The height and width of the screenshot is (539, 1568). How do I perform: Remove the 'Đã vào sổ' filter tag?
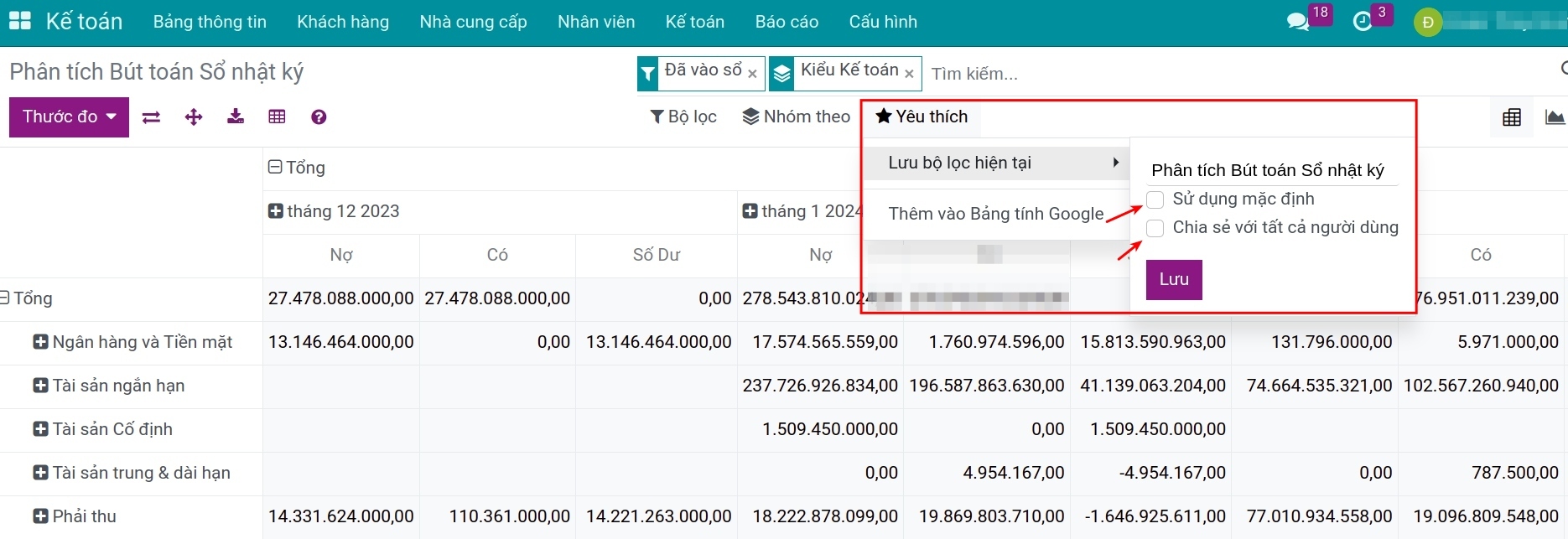coord(752,74)
